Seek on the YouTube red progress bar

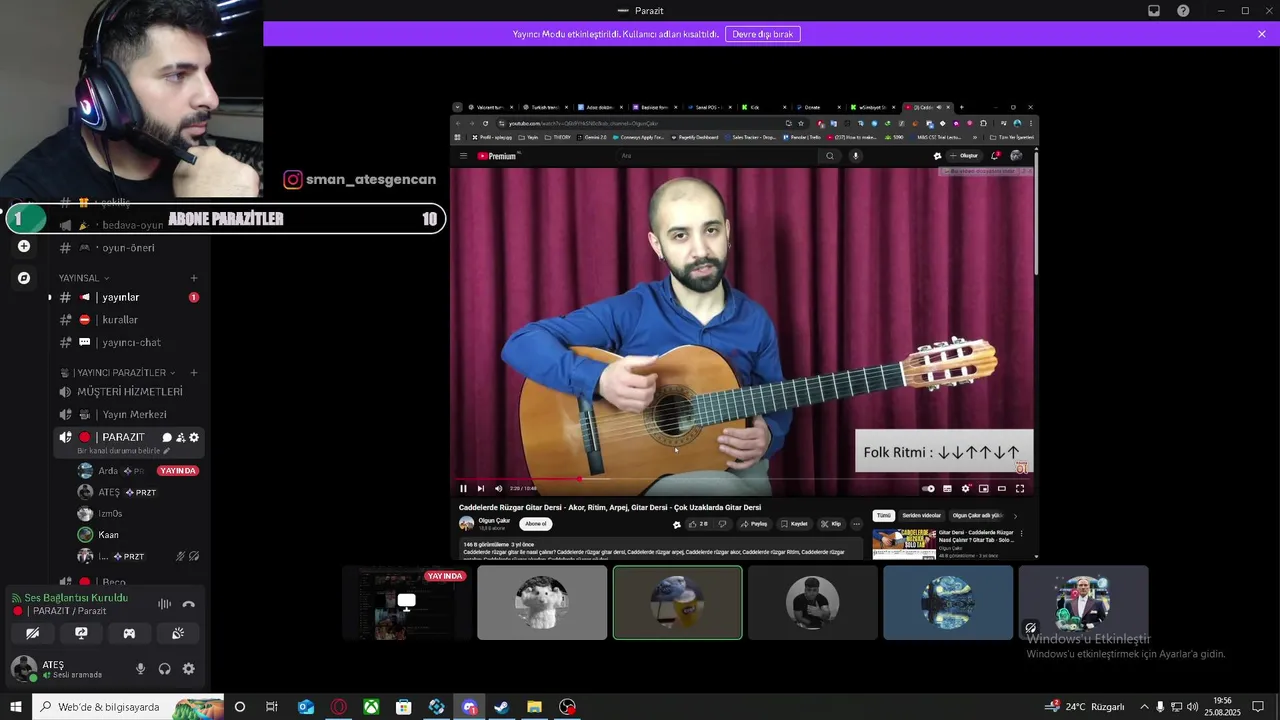(x=743, y=479)
